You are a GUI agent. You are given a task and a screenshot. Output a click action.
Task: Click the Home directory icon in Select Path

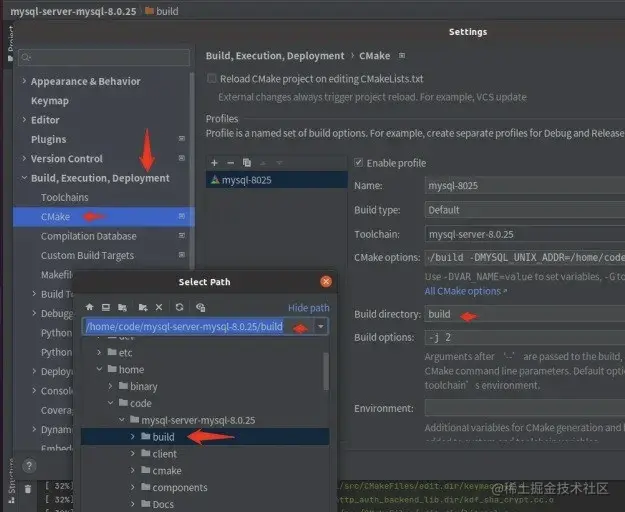tap(90, 307)
